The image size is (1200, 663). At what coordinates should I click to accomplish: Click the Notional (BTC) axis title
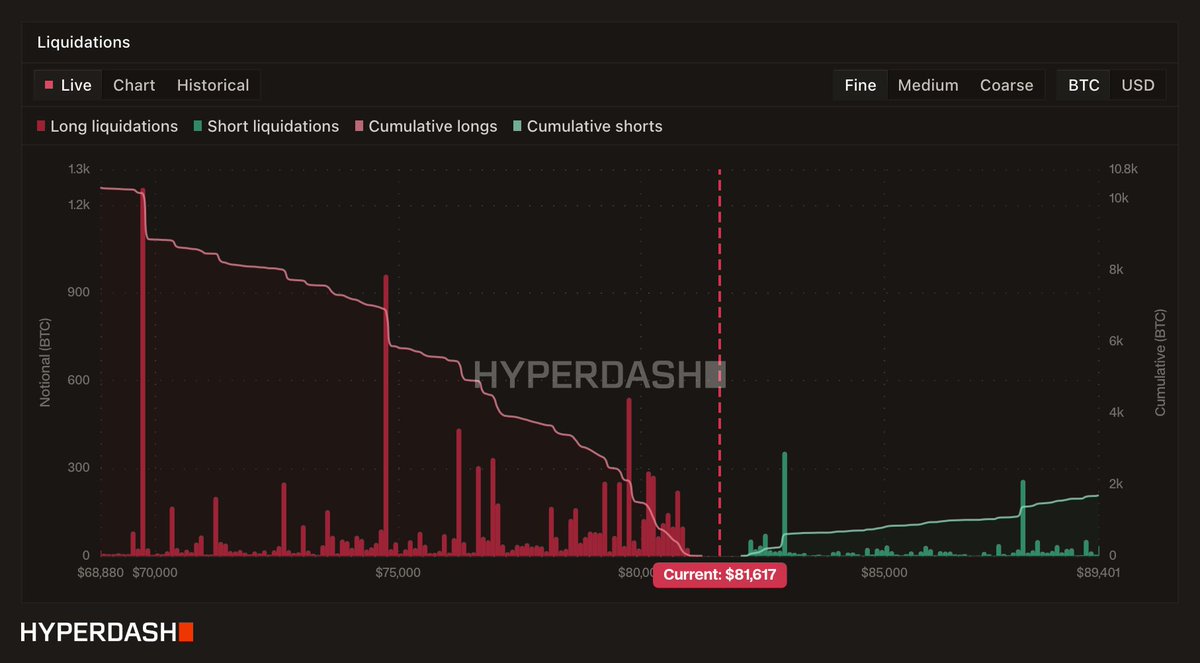click(45, 363)
